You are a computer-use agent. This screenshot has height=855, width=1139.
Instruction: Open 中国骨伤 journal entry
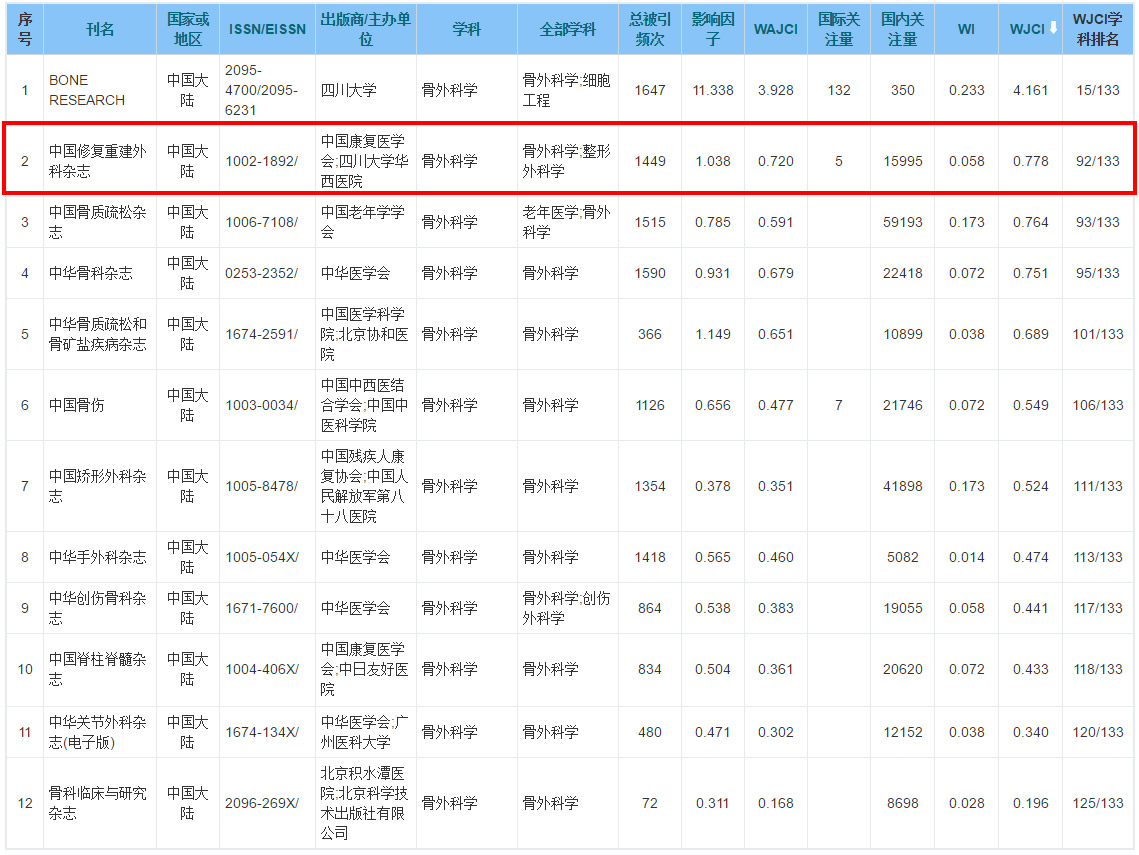pos(76,405)
